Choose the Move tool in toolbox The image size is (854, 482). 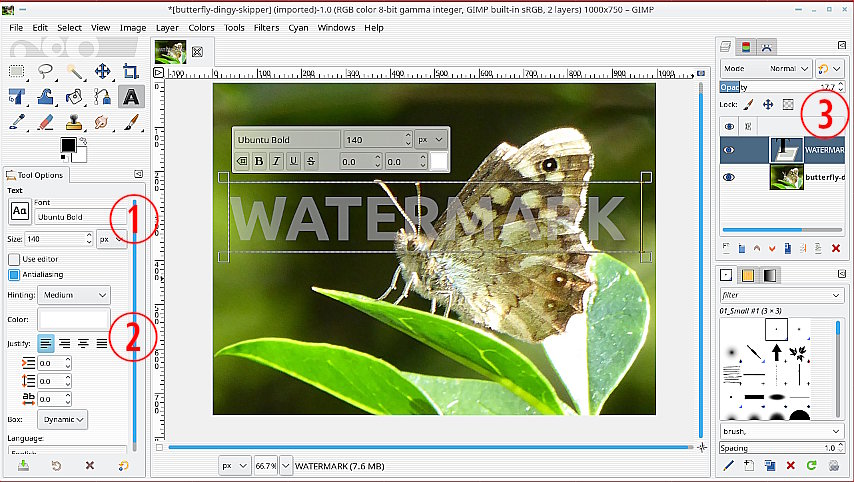coord(102,71)
